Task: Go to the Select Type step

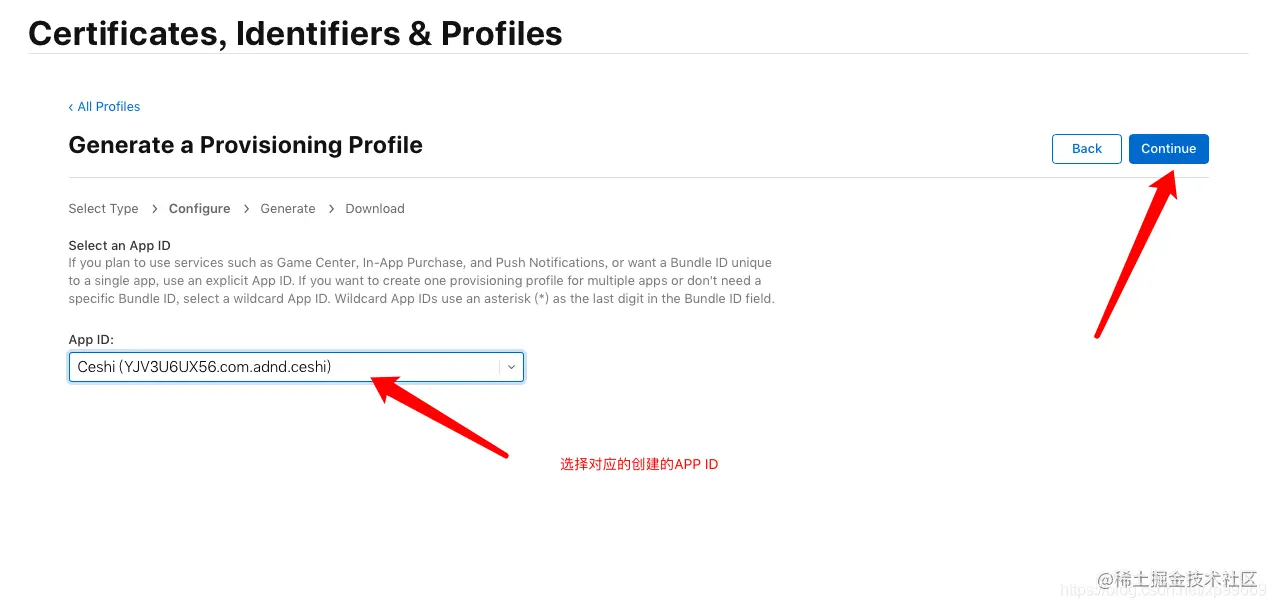Action: pos(103,209)
